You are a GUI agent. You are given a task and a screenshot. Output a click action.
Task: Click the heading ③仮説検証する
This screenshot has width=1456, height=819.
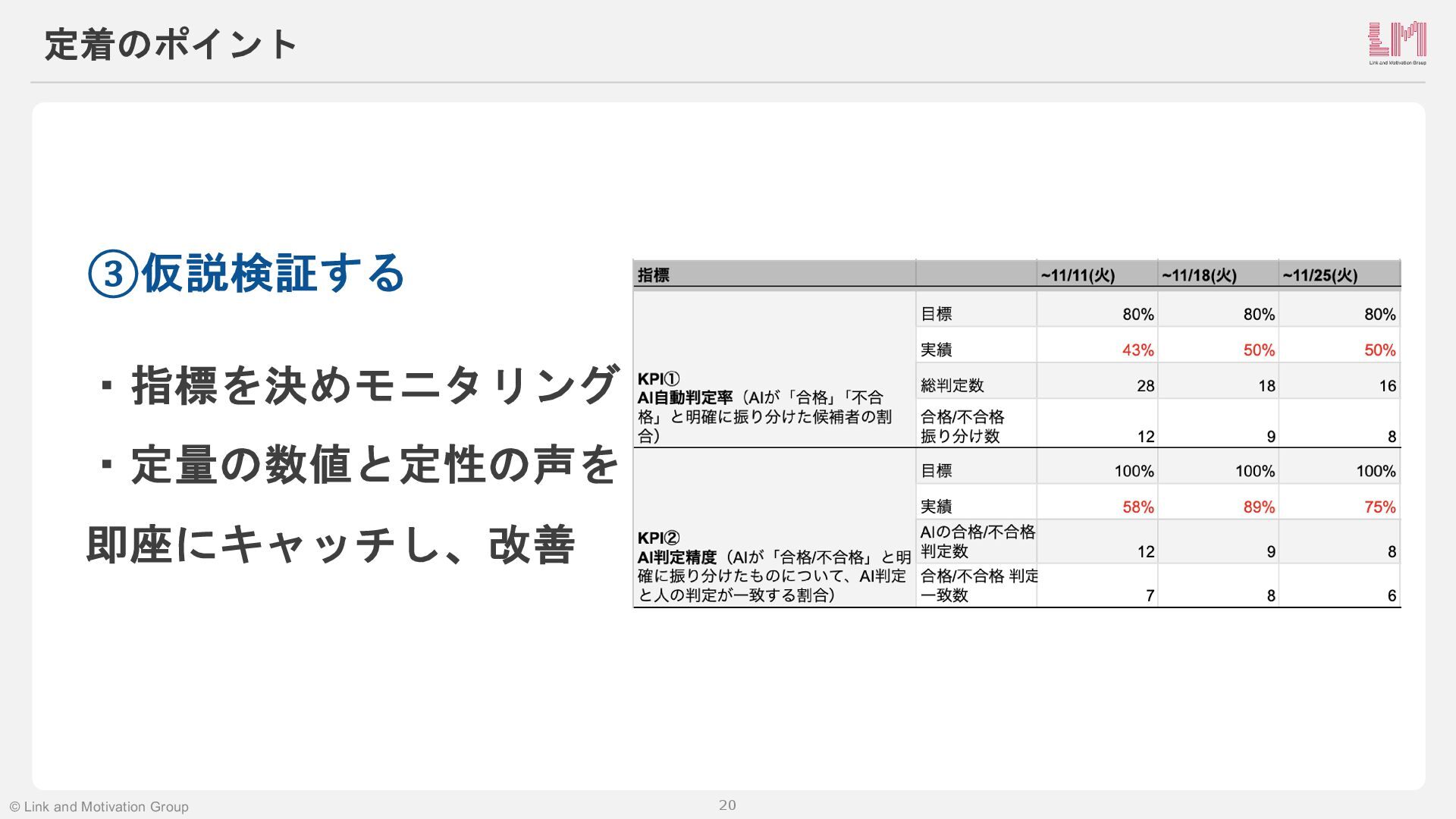tap(247, 274)
